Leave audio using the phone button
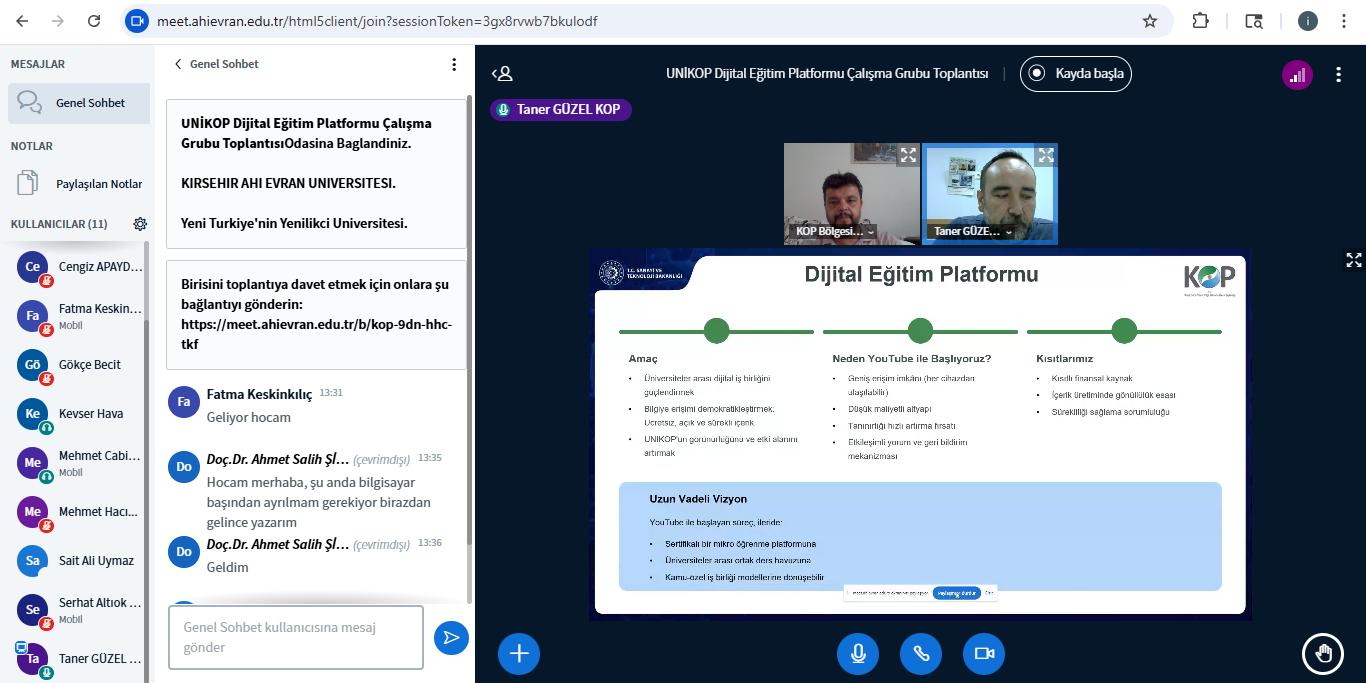This screenshot has width=1366, height=683. [x=921, y=654]
